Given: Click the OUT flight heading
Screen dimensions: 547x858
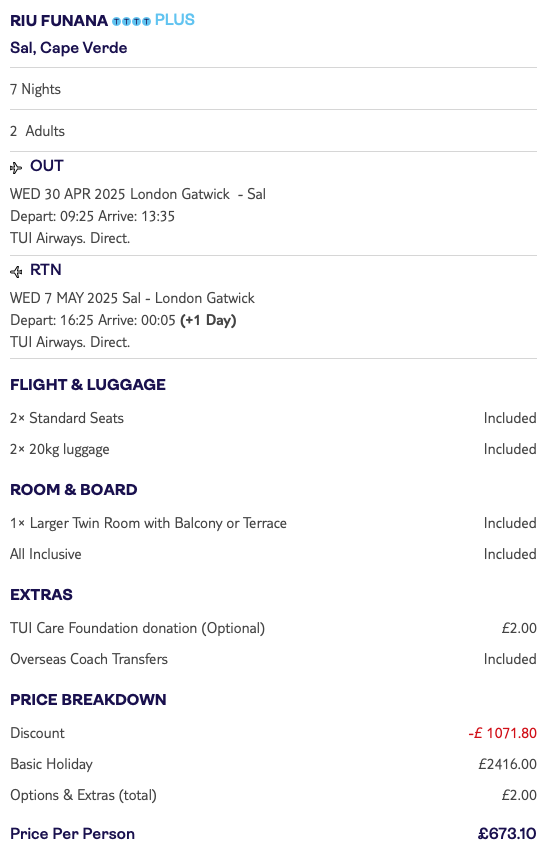Looking at the screenshot, I should coord(46,166).
